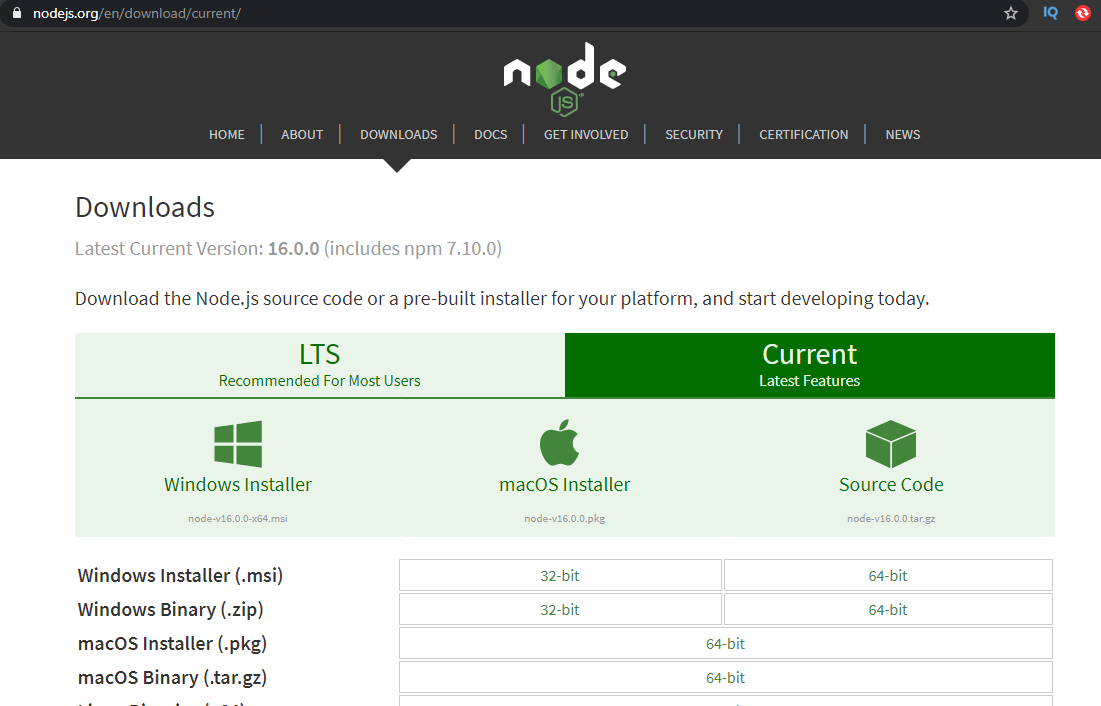This screenshot has height=706, width=1101.
Task: Click the Source Code cube icon
Action: [891, 444]
